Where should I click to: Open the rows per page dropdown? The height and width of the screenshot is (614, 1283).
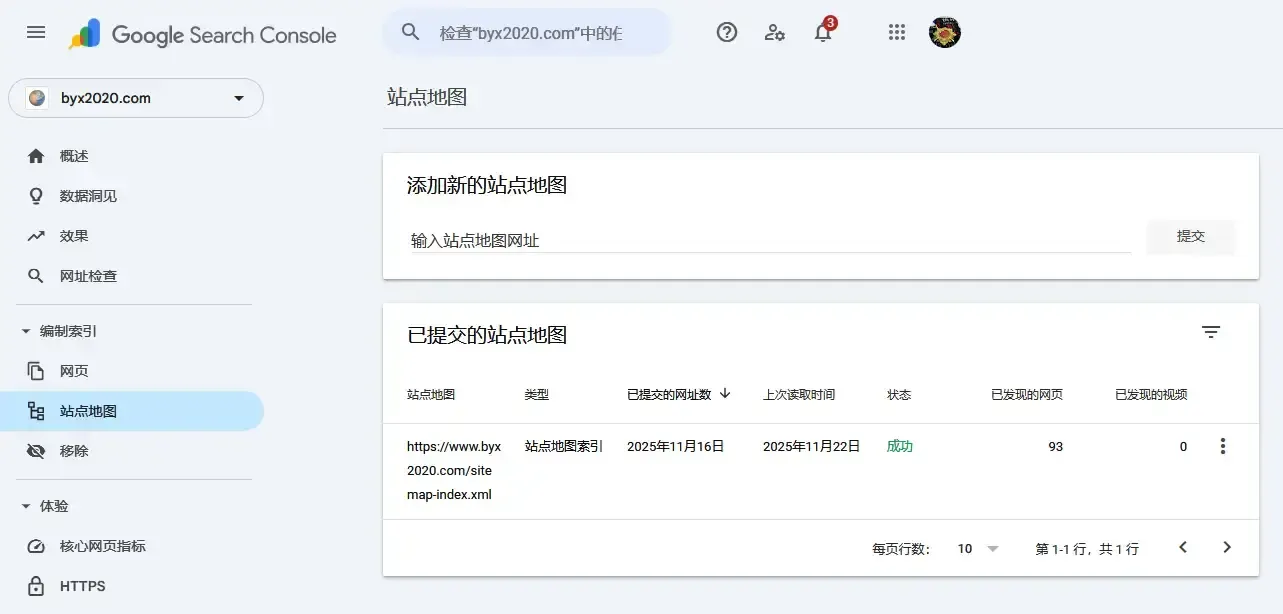tap(978, 548)
